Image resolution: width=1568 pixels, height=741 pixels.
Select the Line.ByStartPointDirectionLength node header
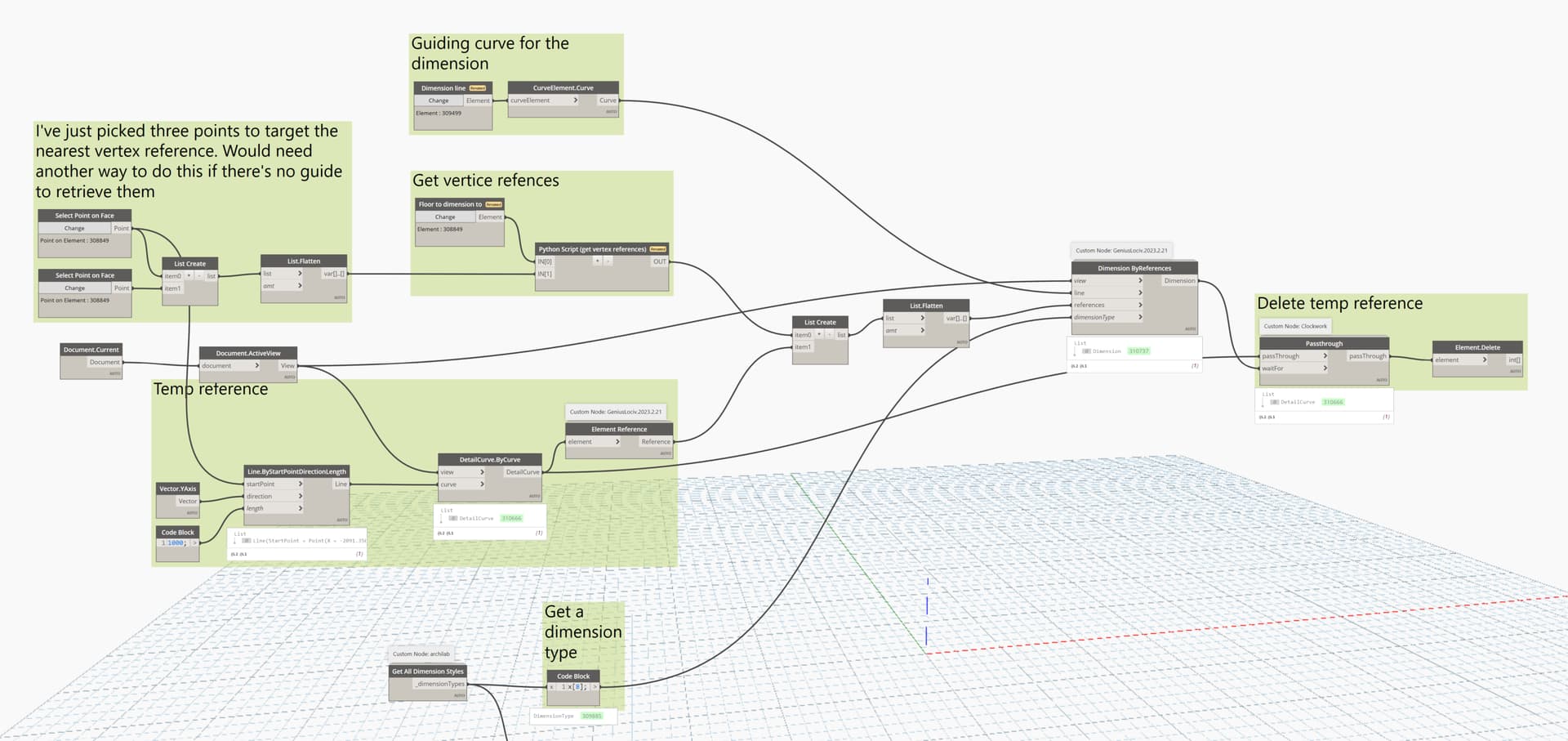297,471
